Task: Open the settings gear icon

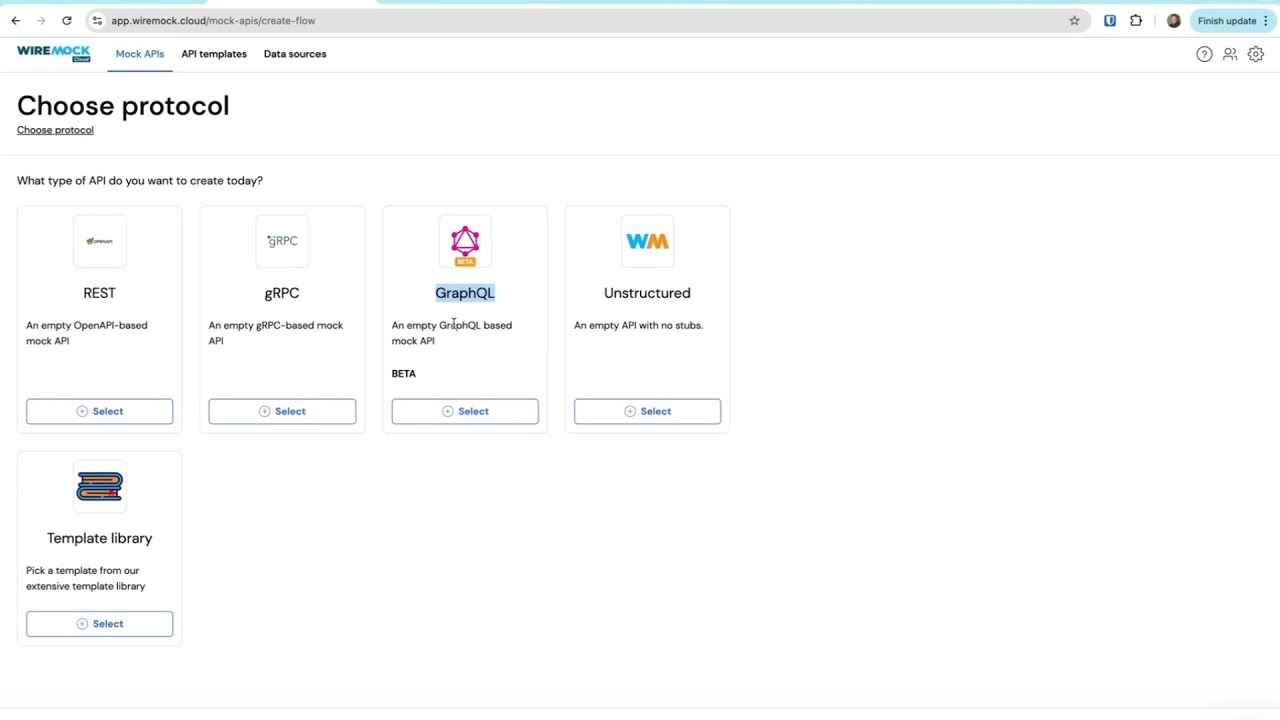Action: click(1256, 54)
